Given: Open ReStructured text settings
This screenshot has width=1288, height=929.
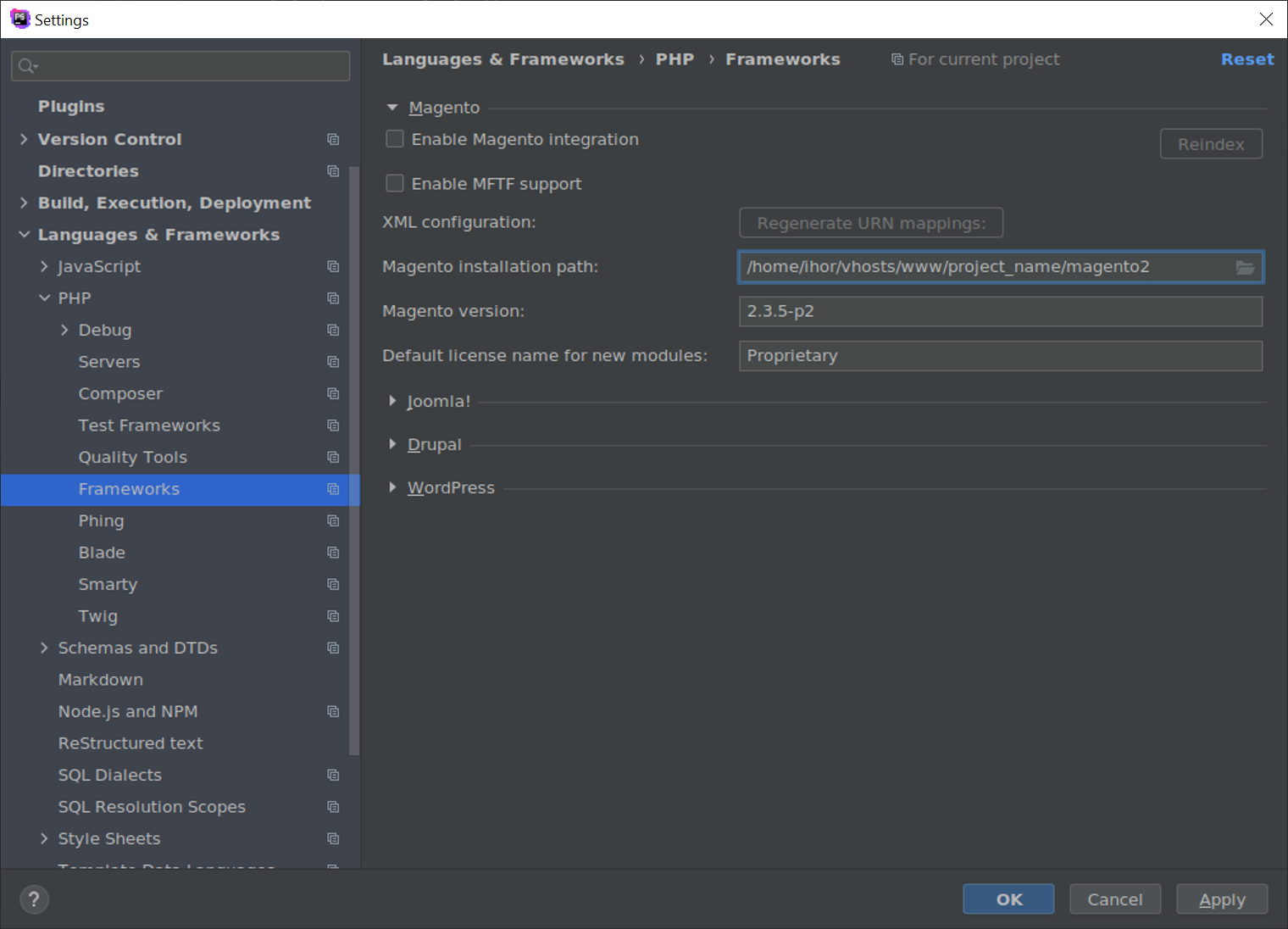Looking at the screenshot, I should [130, 743].
